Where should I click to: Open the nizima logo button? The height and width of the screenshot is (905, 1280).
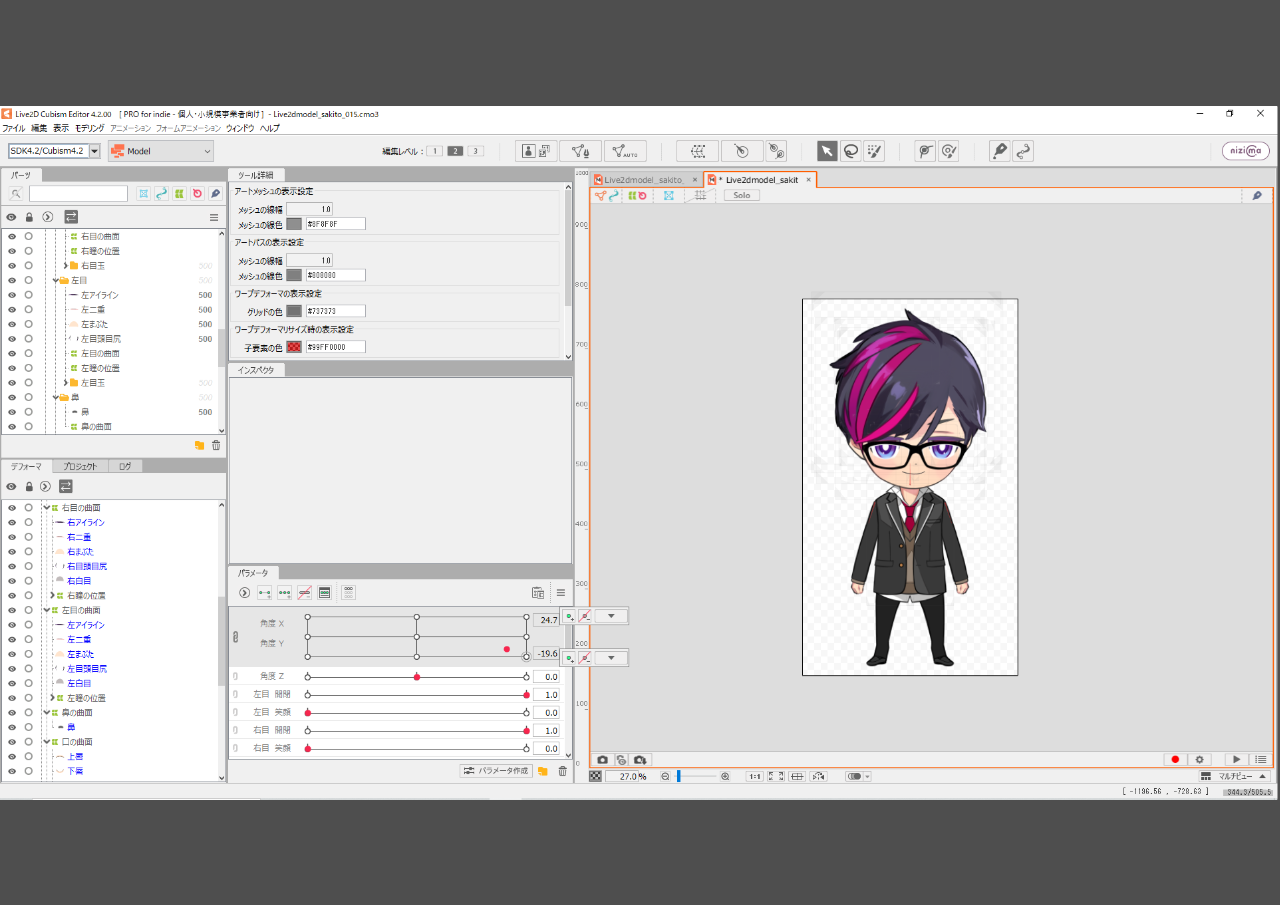[1246, 151]
